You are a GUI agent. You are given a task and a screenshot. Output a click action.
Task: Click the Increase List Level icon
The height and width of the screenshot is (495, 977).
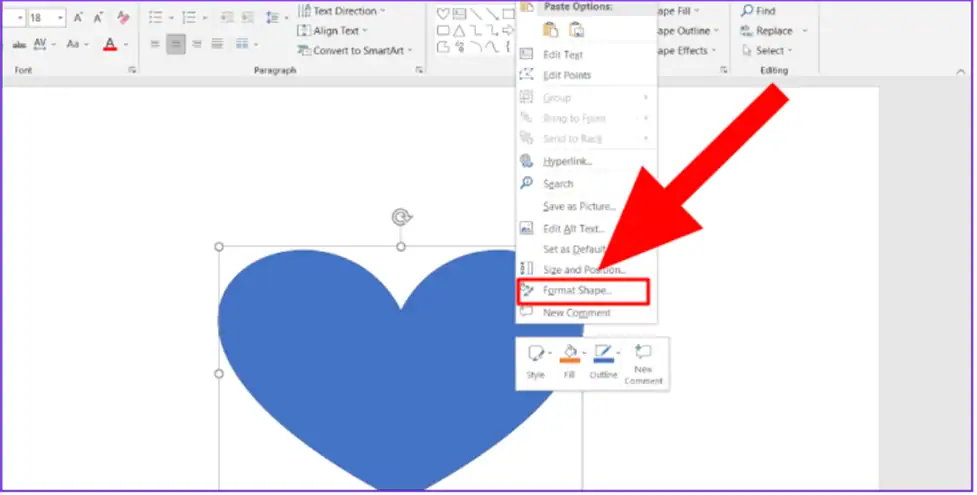[x=248, y=17]
